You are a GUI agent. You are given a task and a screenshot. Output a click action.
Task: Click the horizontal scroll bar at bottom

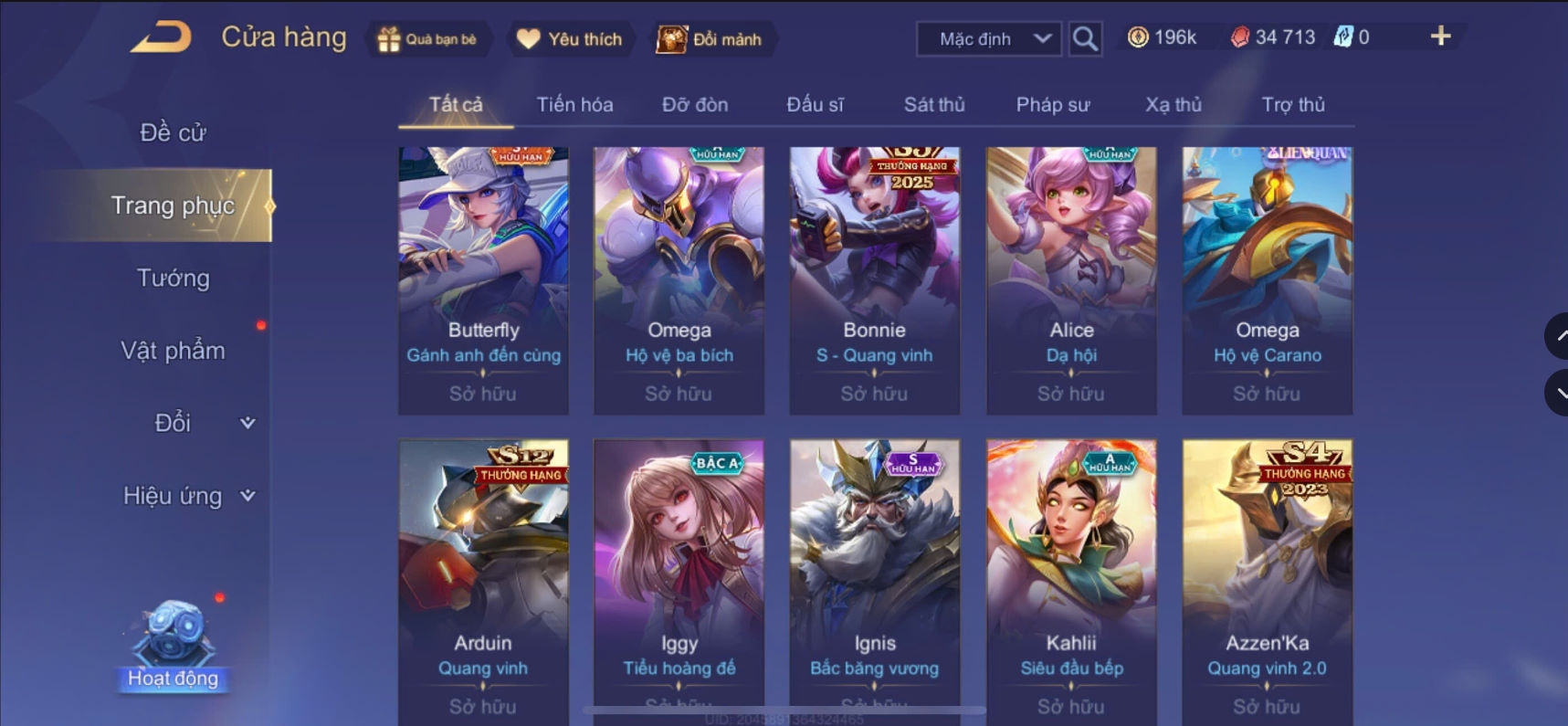coord(784,710)
